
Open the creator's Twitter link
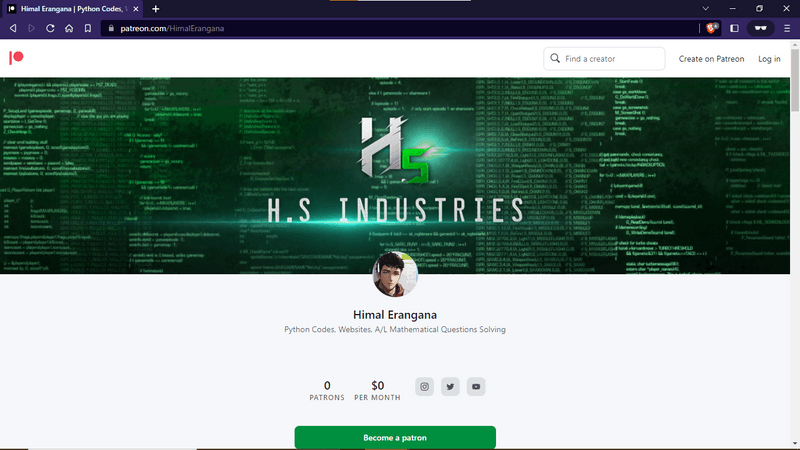pyautogui.click(x=450, y=387)
